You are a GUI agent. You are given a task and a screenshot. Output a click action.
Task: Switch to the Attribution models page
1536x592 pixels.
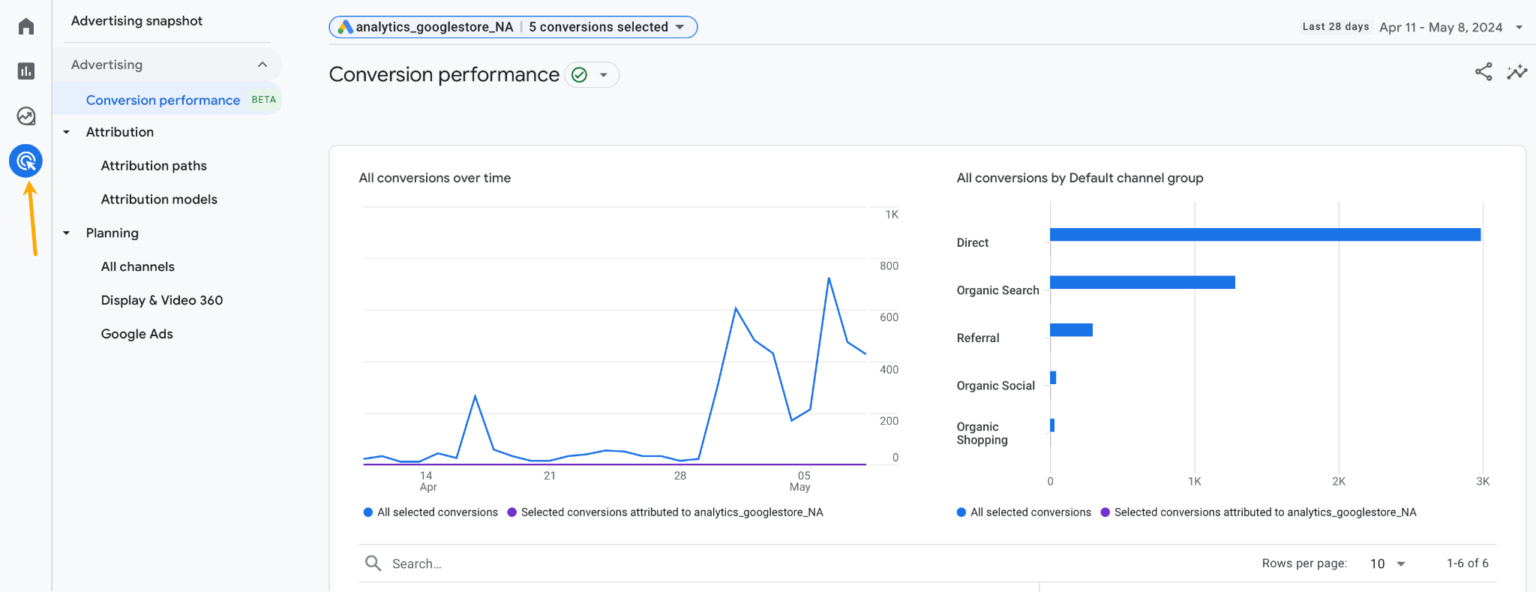tap(158, 199)
